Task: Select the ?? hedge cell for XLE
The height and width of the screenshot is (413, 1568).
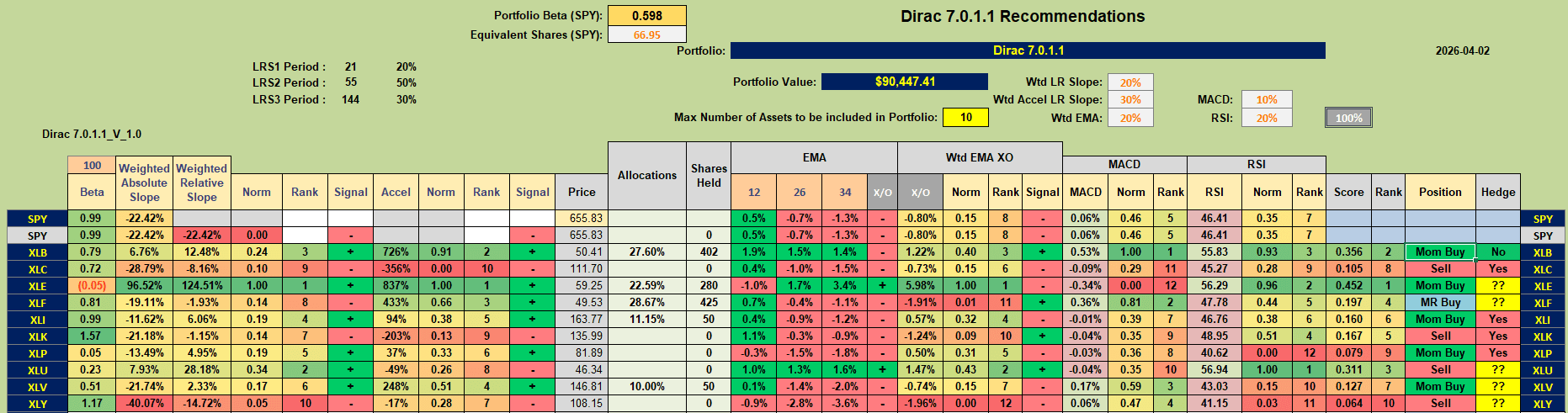Action: pos(1498,285)
